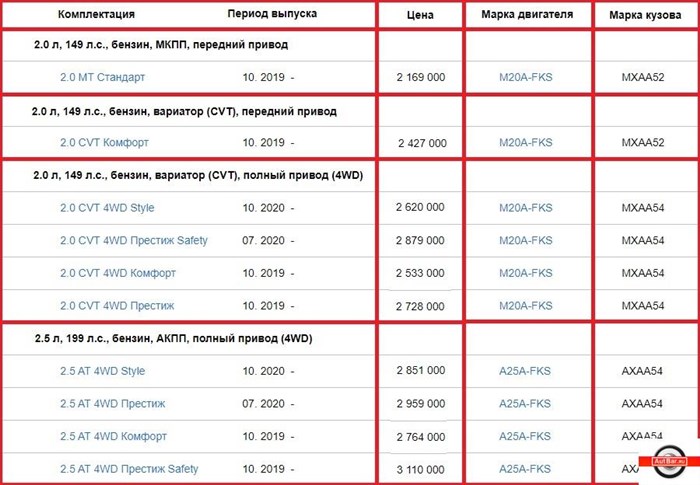Open the 2.0 MT Стандарт trim link
700x485 pixels.
pos(102,77)
